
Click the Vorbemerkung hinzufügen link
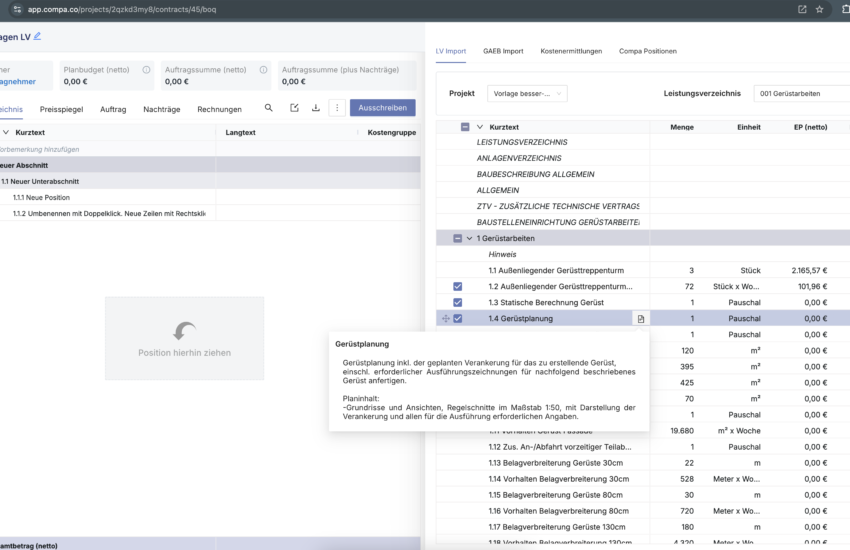39,150
